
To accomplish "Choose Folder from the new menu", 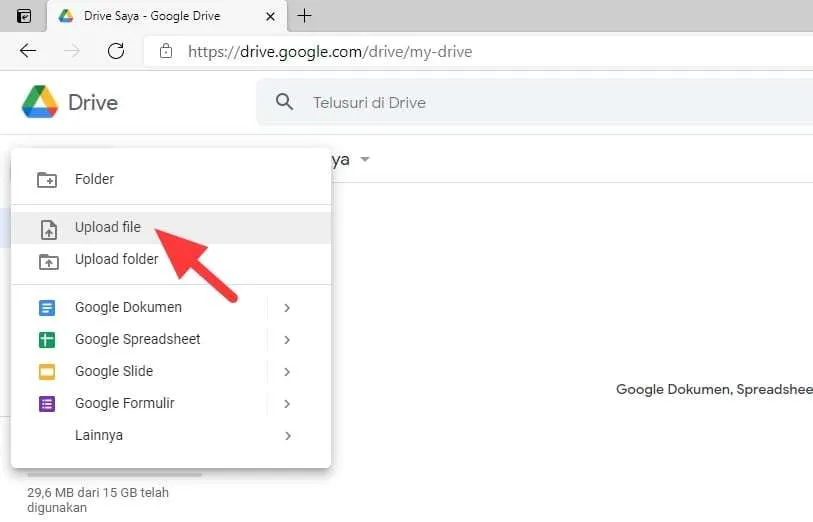I will point(171,179).
